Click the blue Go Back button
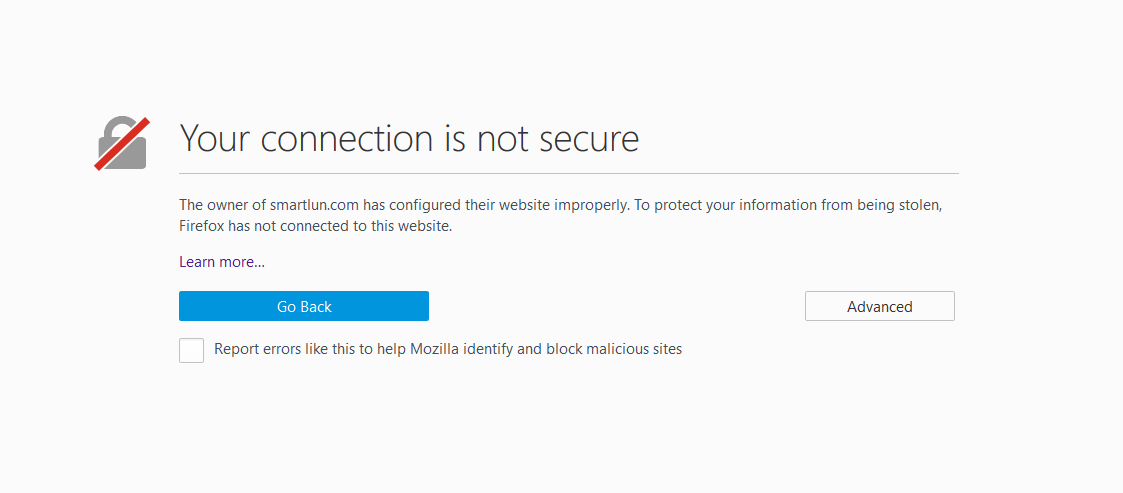The height and width of the screenshot is (493, 1123). tap(304, 306)
